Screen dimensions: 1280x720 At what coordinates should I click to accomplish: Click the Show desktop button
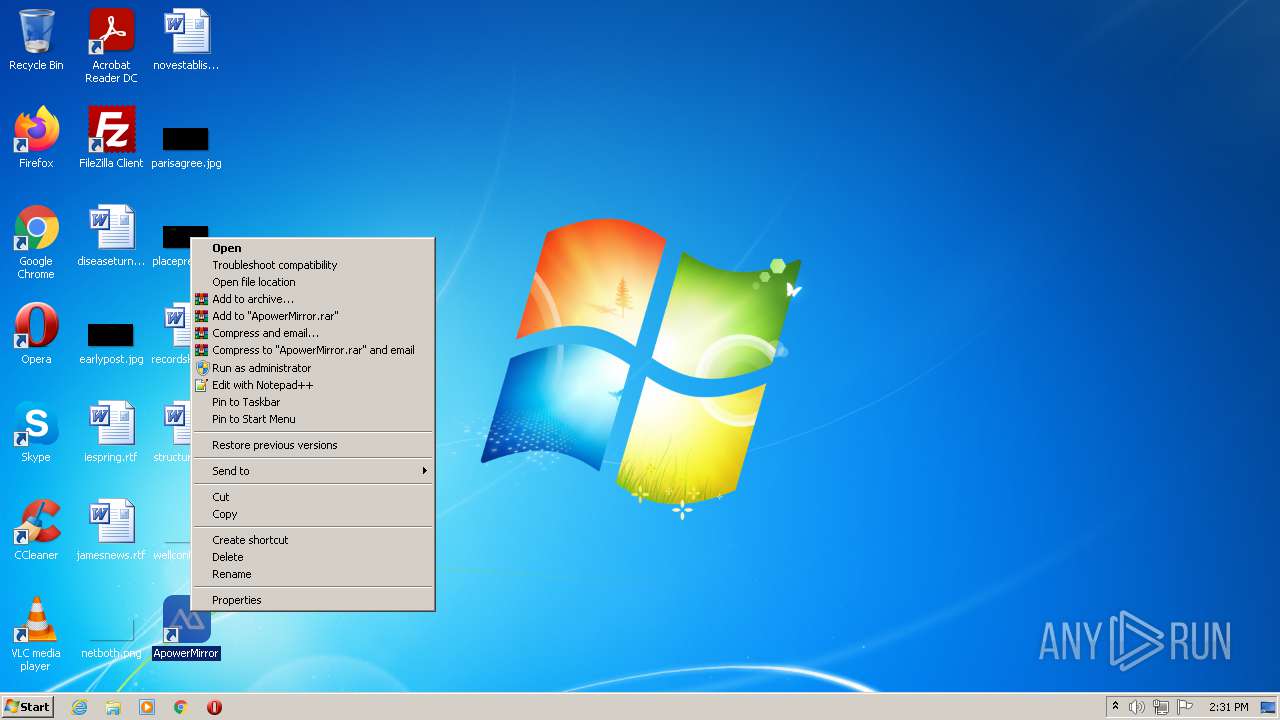coord(1268,707)
